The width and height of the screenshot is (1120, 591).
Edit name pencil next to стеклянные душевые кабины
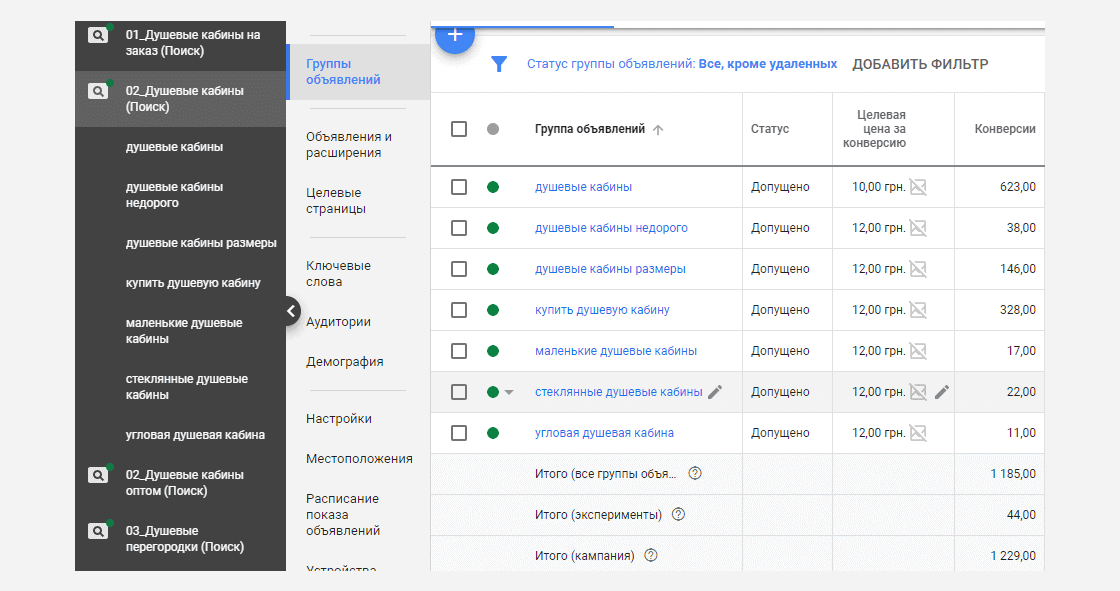715,392
